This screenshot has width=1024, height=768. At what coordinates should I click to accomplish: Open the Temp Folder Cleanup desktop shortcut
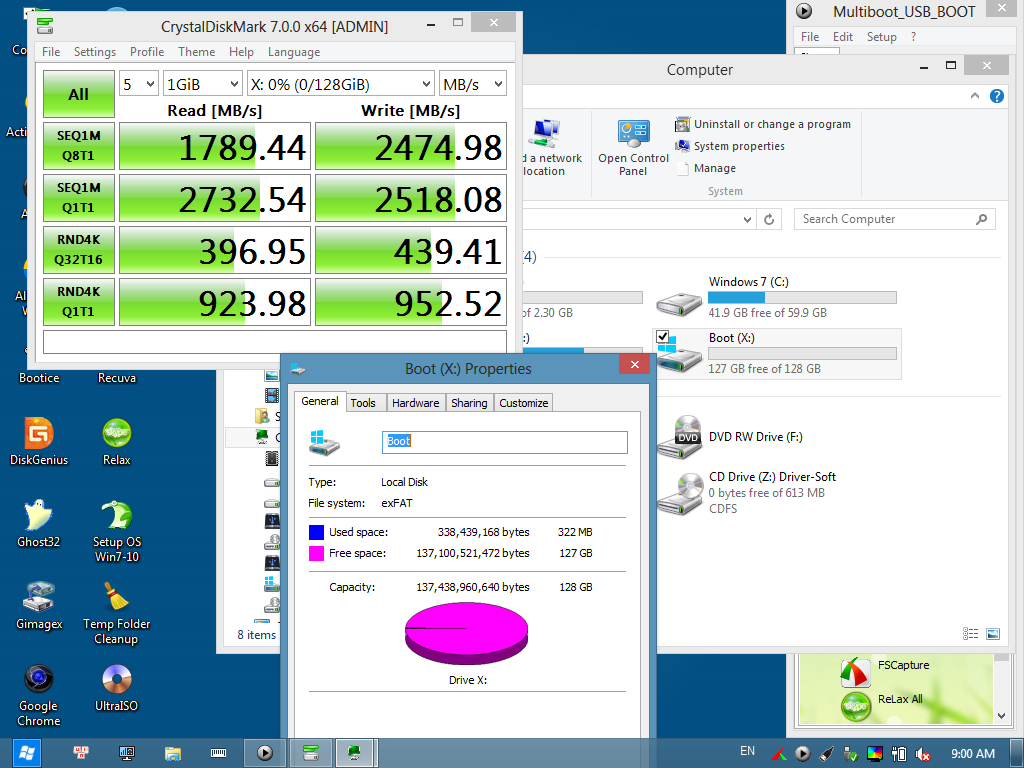tap(116, 614)
